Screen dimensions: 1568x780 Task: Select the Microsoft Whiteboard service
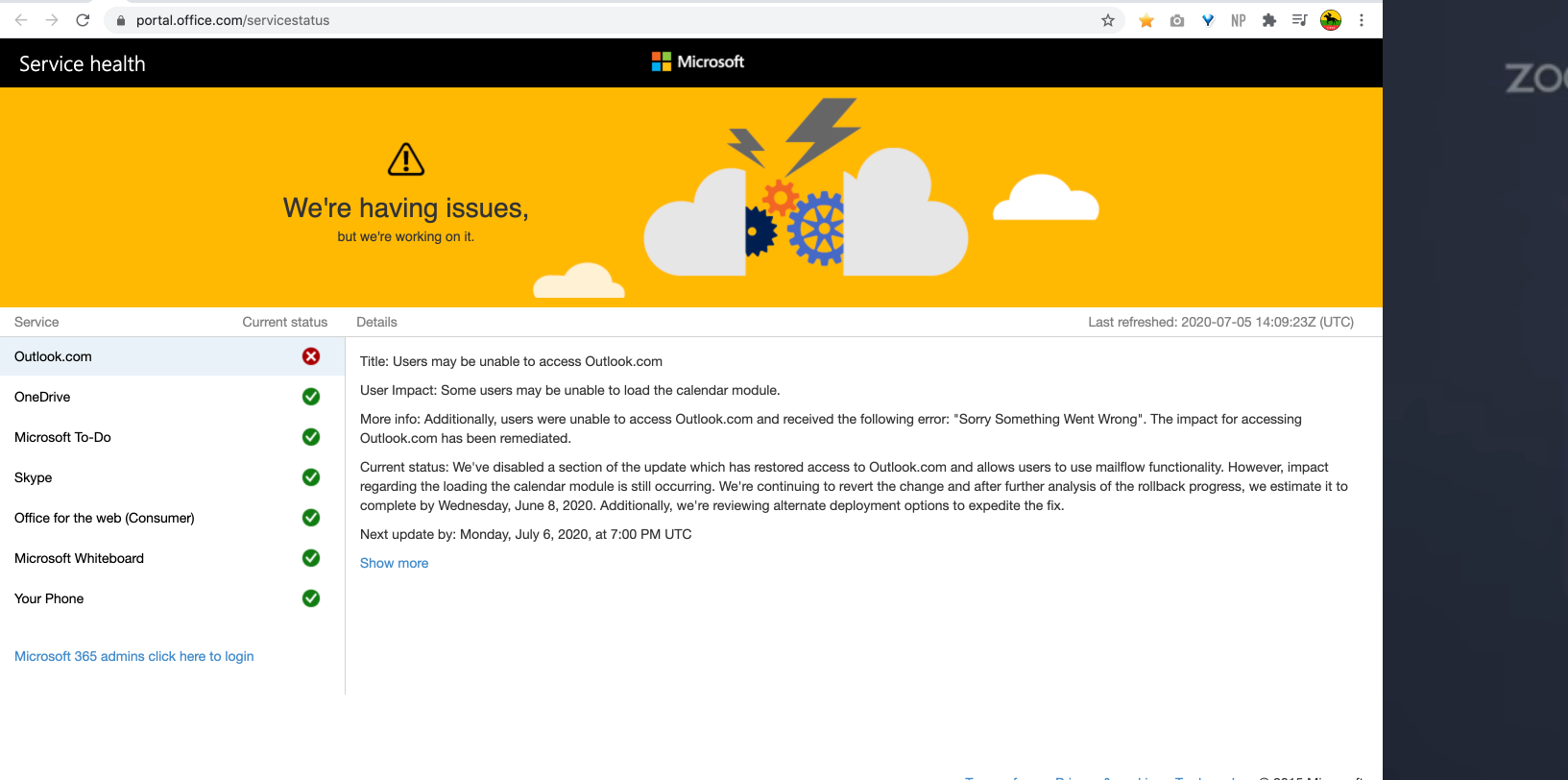[172, 558]
